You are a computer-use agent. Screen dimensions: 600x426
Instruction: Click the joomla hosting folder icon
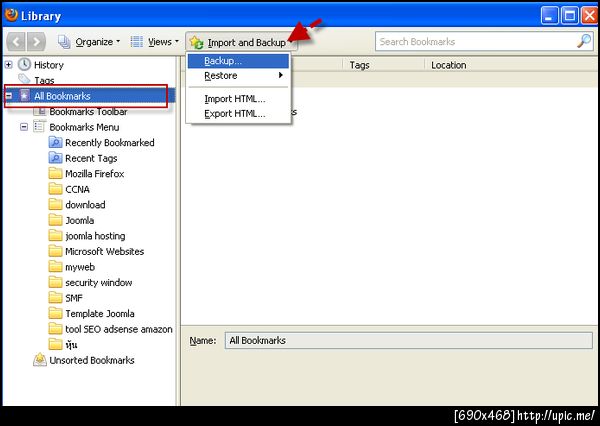[x=55, y=235]
